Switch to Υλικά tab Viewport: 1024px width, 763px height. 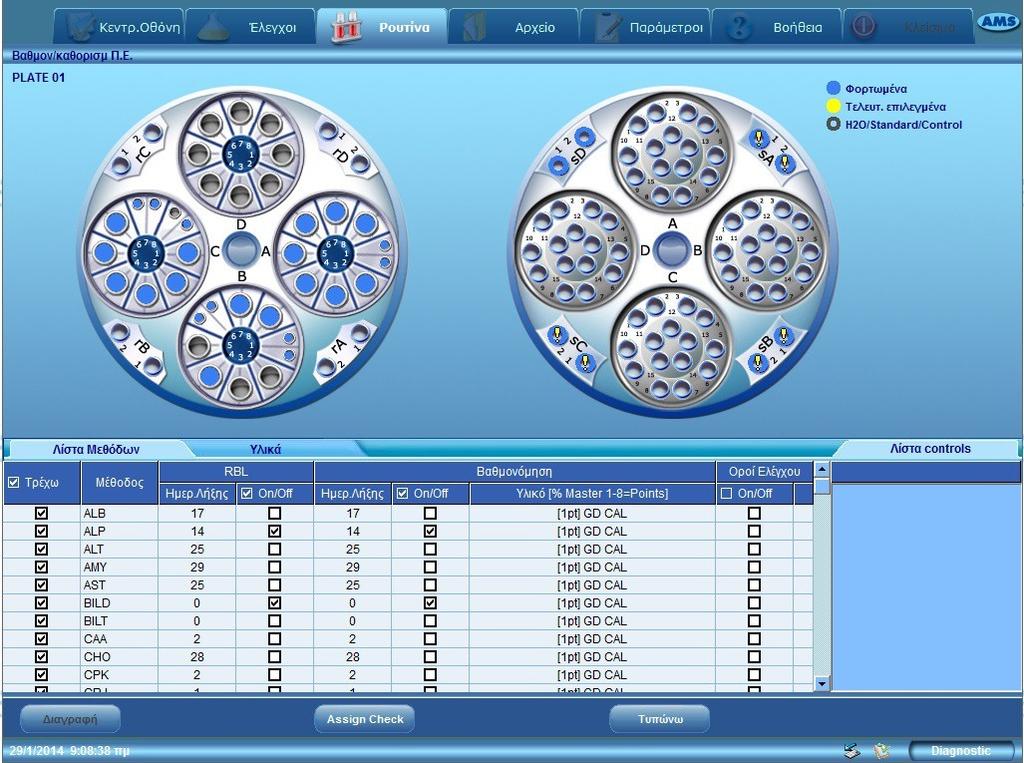(265, 449)
